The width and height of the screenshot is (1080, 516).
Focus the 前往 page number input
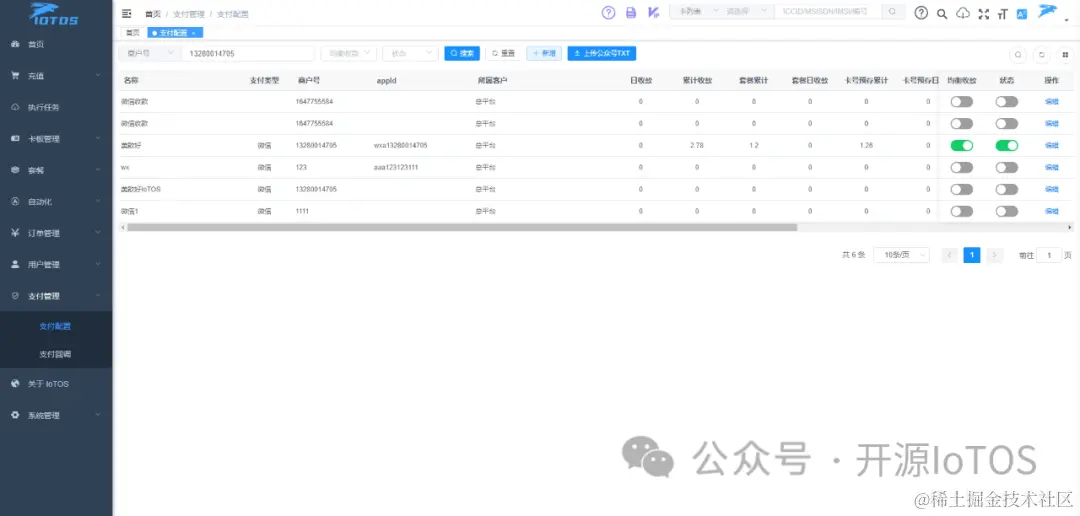click(x=1049, y=255)
